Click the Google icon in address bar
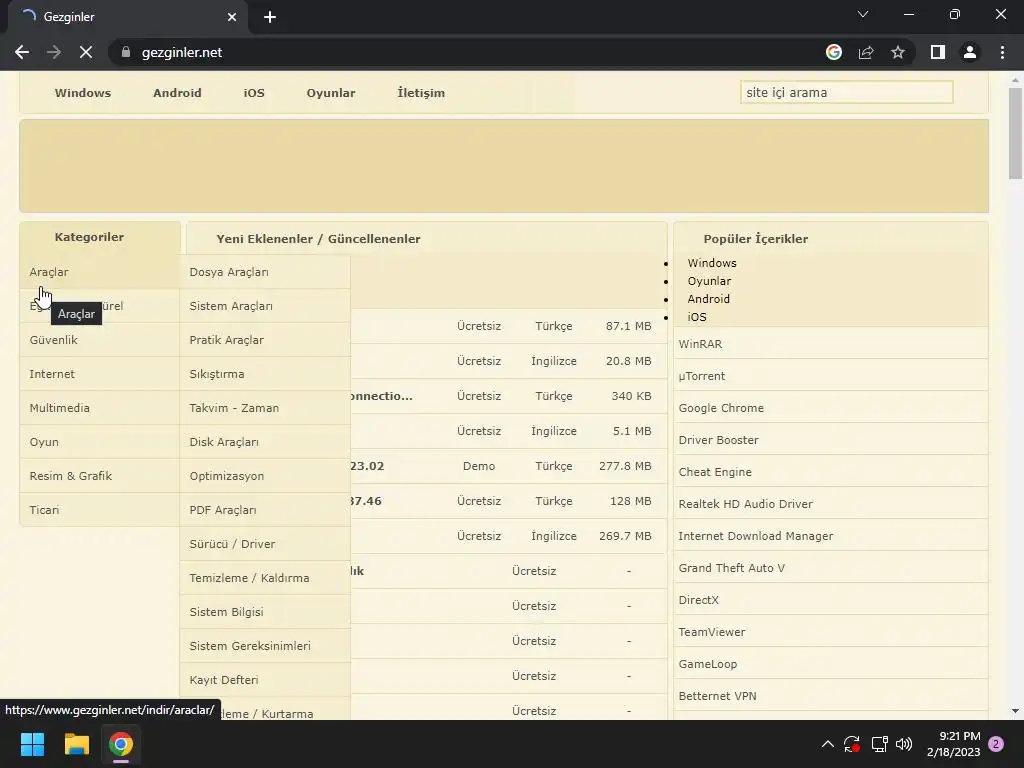Screen dimensions: 1024x768 pyautogui.click(x=834, y=52)
